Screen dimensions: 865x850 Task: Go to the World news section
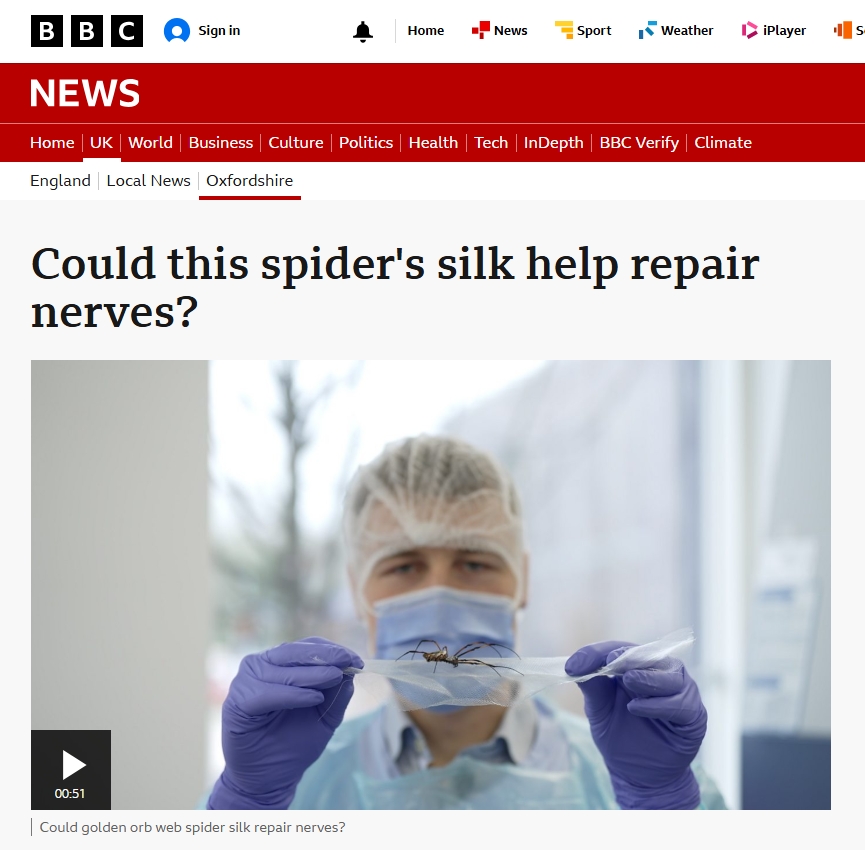point(150,143)
